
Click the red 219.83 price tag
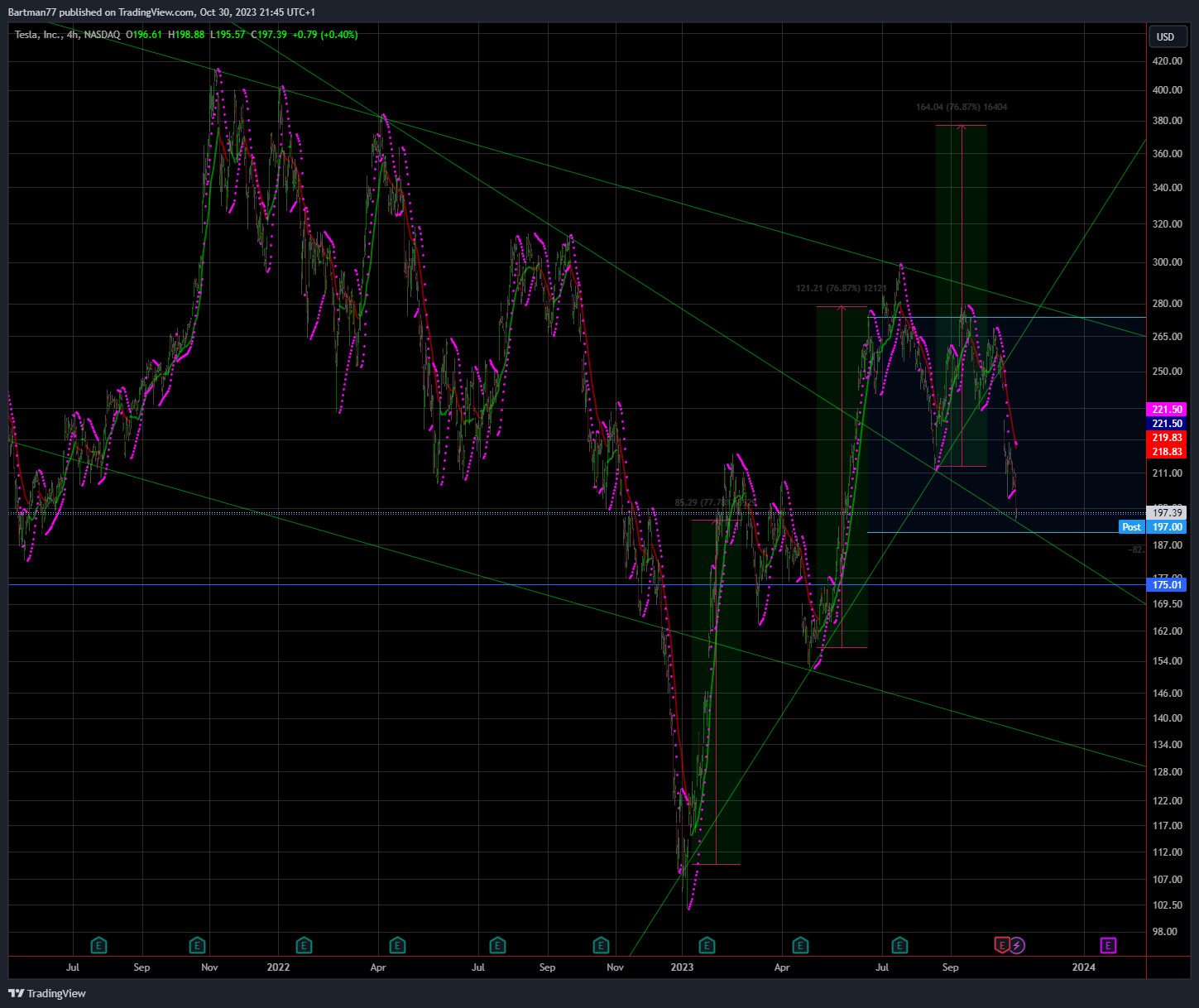pyautogui.click(x=1167, y=438)
